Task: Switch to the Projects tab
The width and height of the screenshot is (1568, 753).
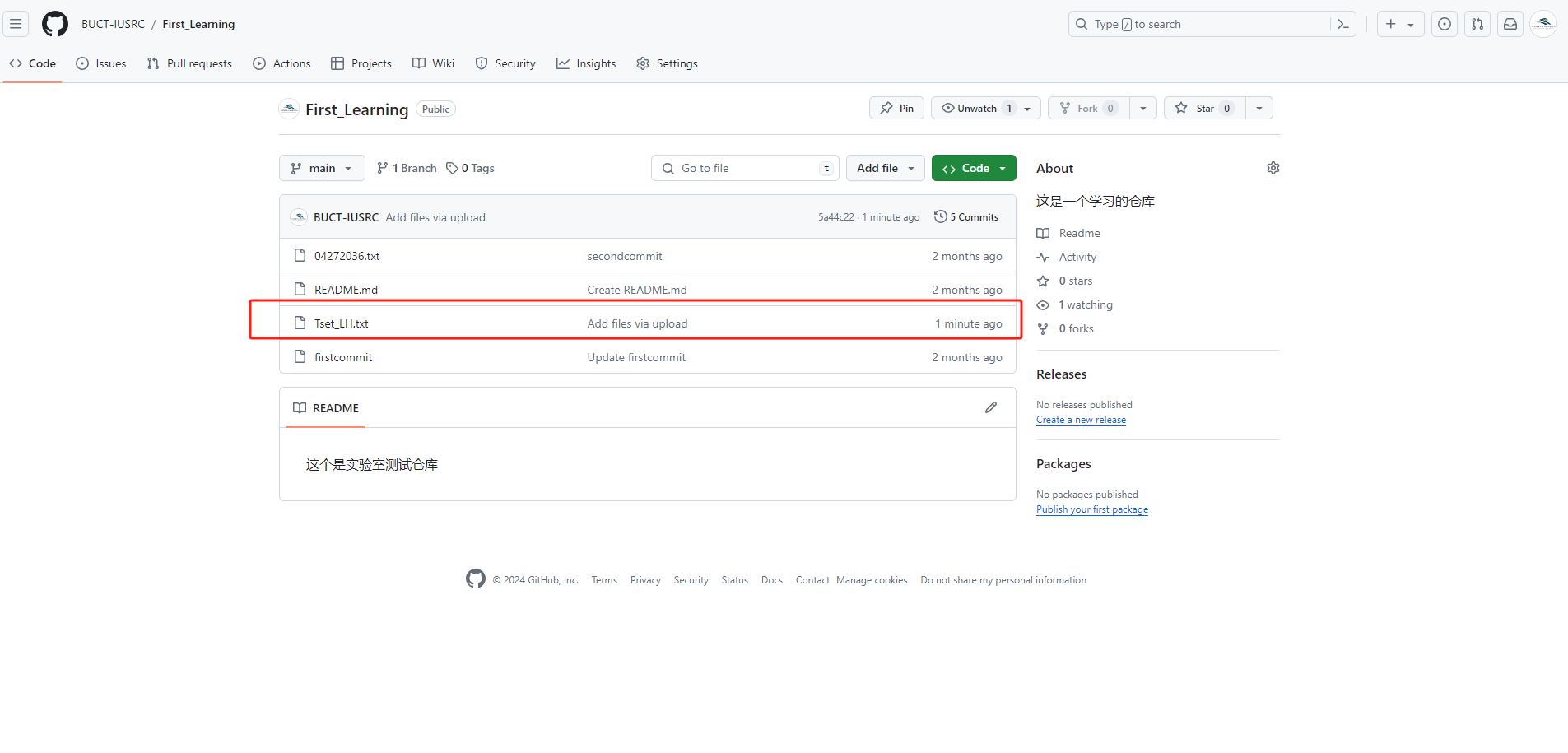Action: click(361, 63)
